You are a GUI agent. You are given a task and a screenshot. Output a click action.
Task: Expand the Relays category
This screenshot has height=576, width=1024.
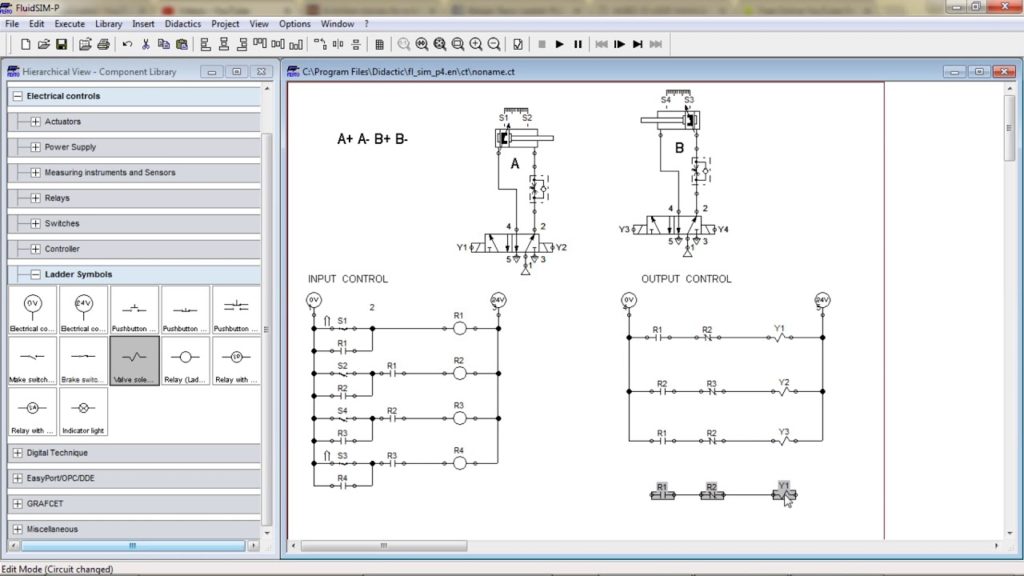point(35,198)
